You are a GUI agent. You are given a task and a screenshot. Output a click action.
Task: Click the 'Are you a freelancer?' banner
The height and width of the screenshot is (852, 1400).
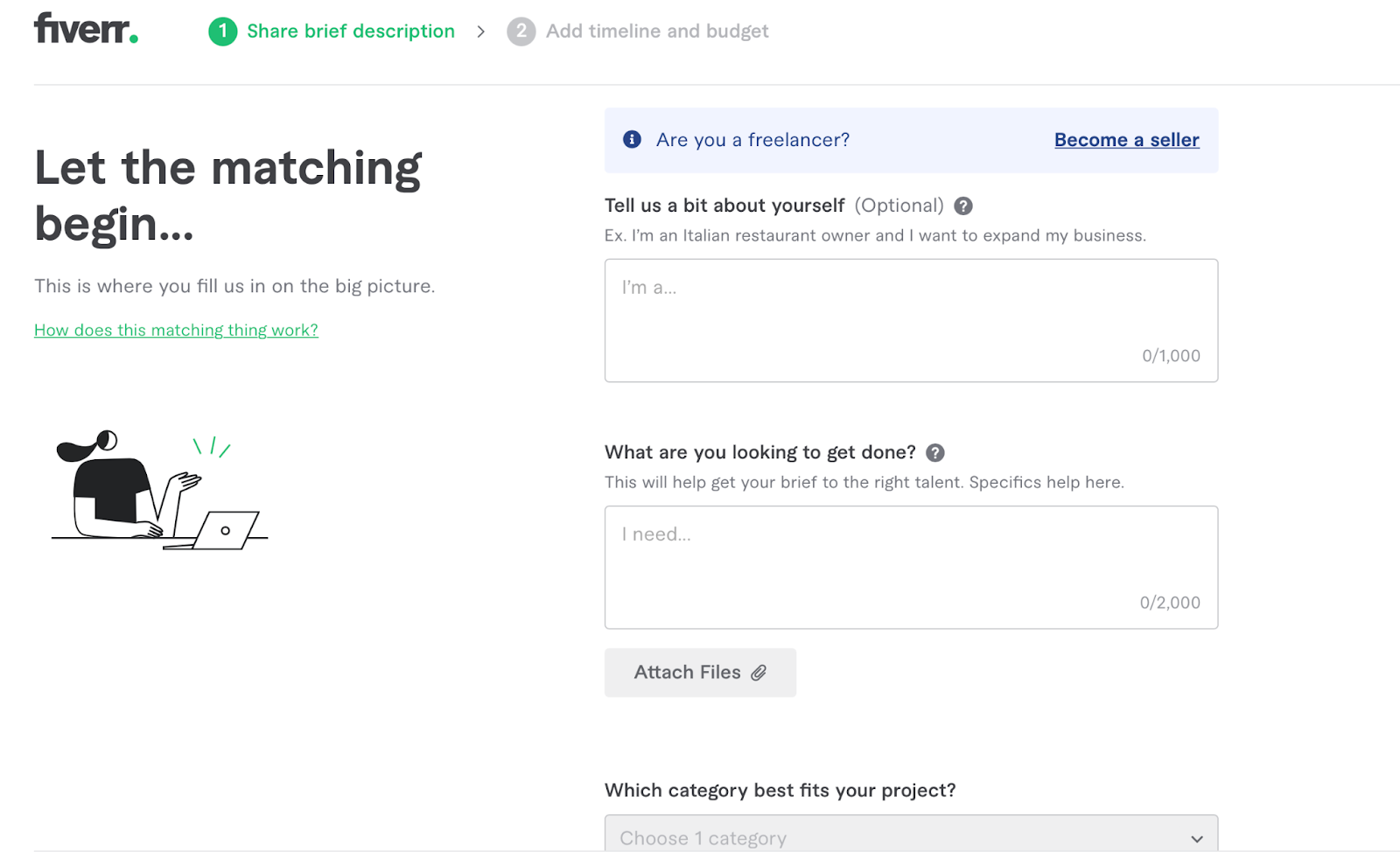(x=831, y=140)
